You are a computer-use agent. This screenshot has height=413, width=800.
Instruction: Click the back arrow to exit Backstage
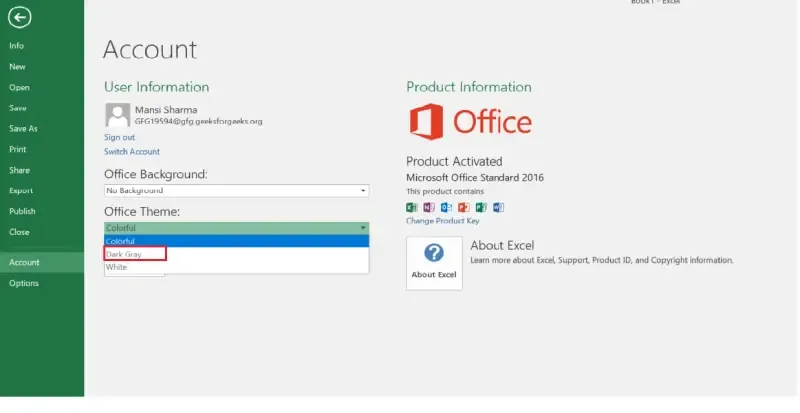(19, 18)
